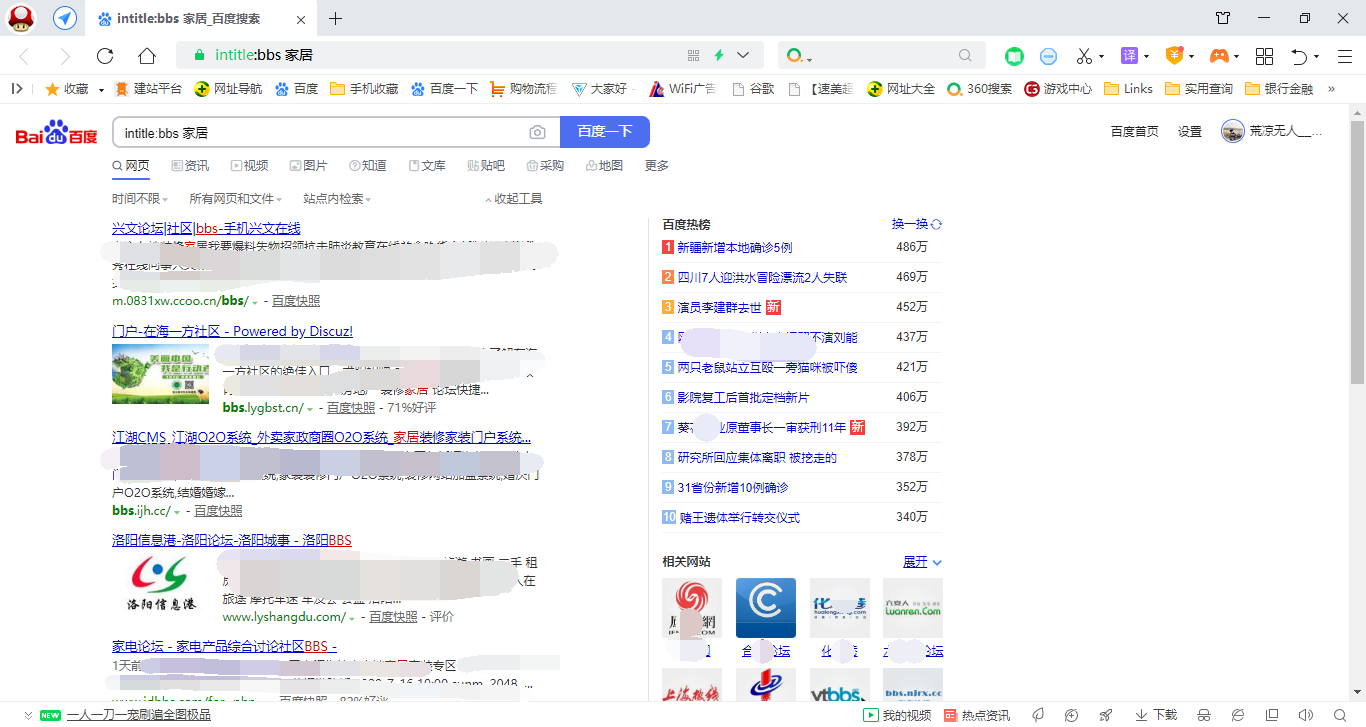Open the camera image search in Baidu's search box
This screenshot has height=727, width=1366.
tap(537, 131)
